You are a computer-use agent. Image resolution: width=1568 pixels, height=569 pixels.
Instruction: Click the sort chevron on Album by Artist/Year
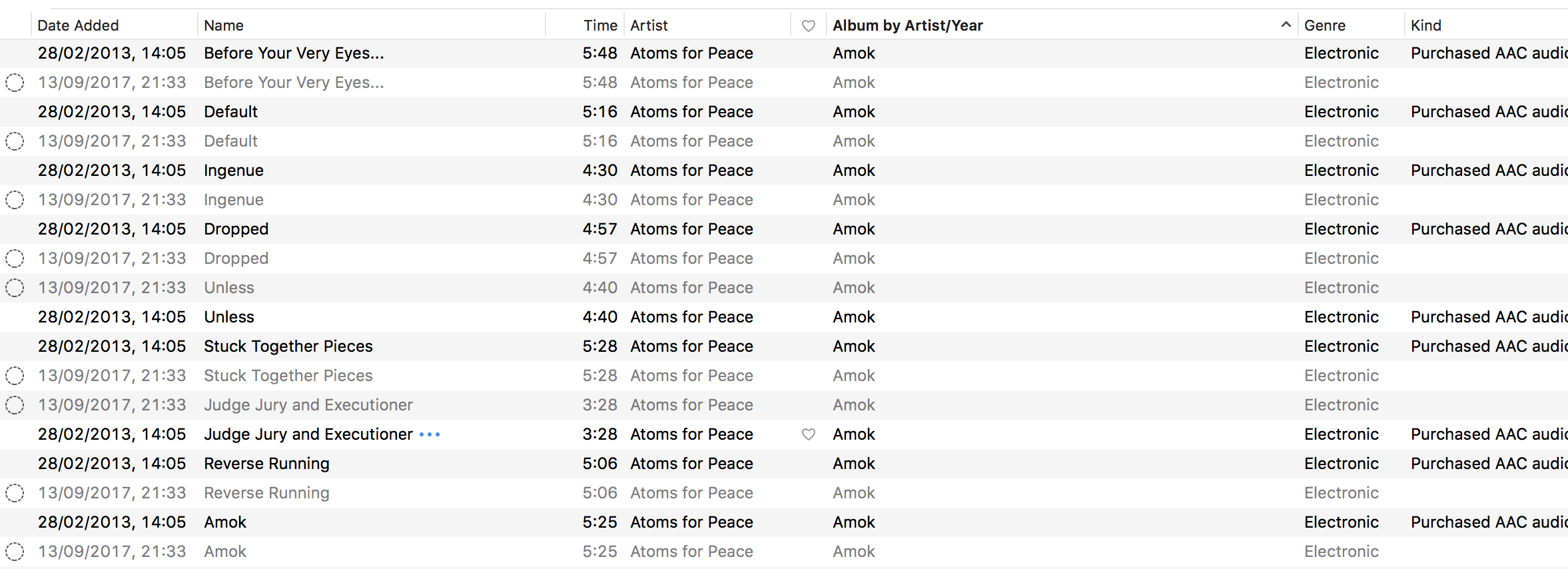click(x=1284, y=25)
